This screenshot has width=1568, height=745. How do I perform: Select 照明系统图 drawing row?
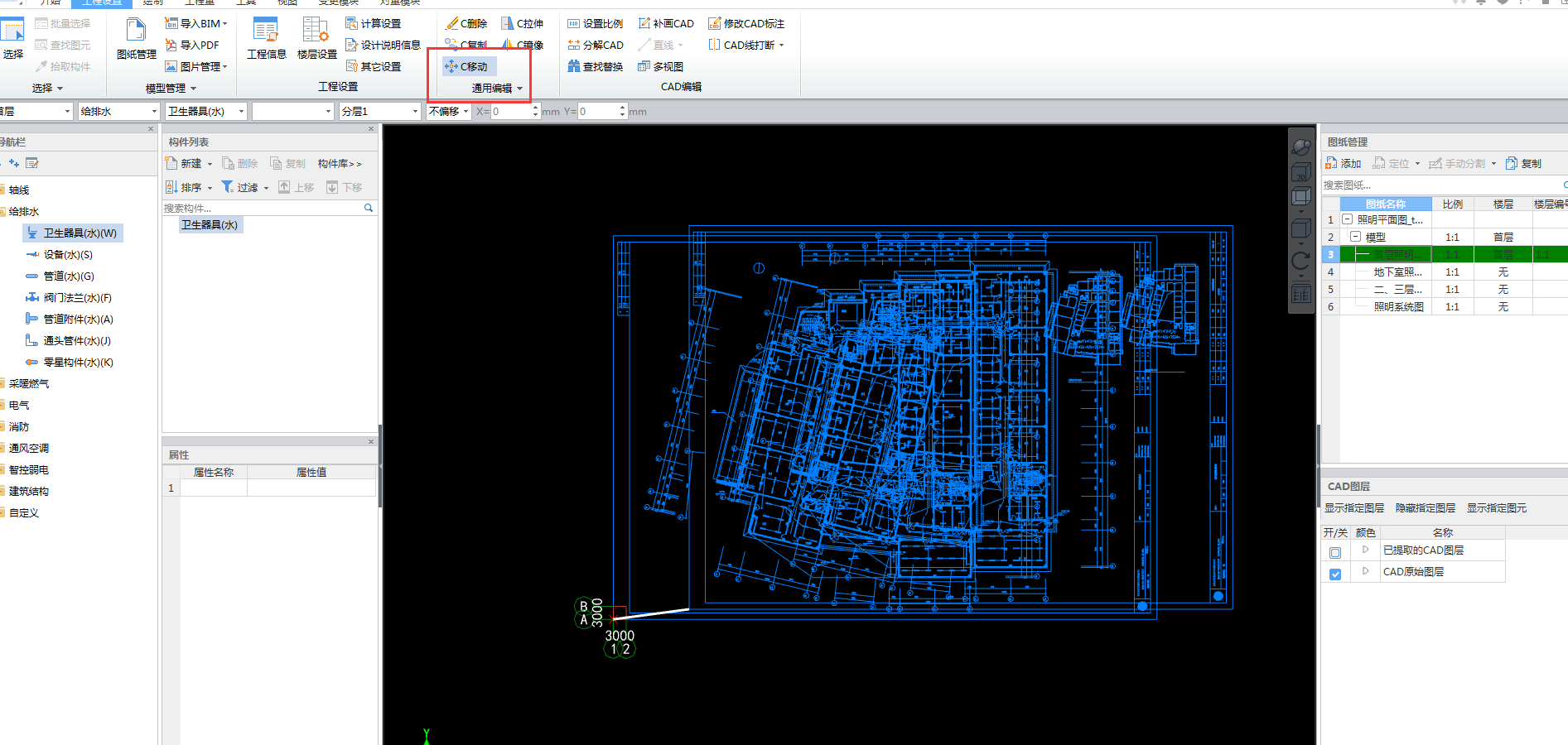(1398, 306)
